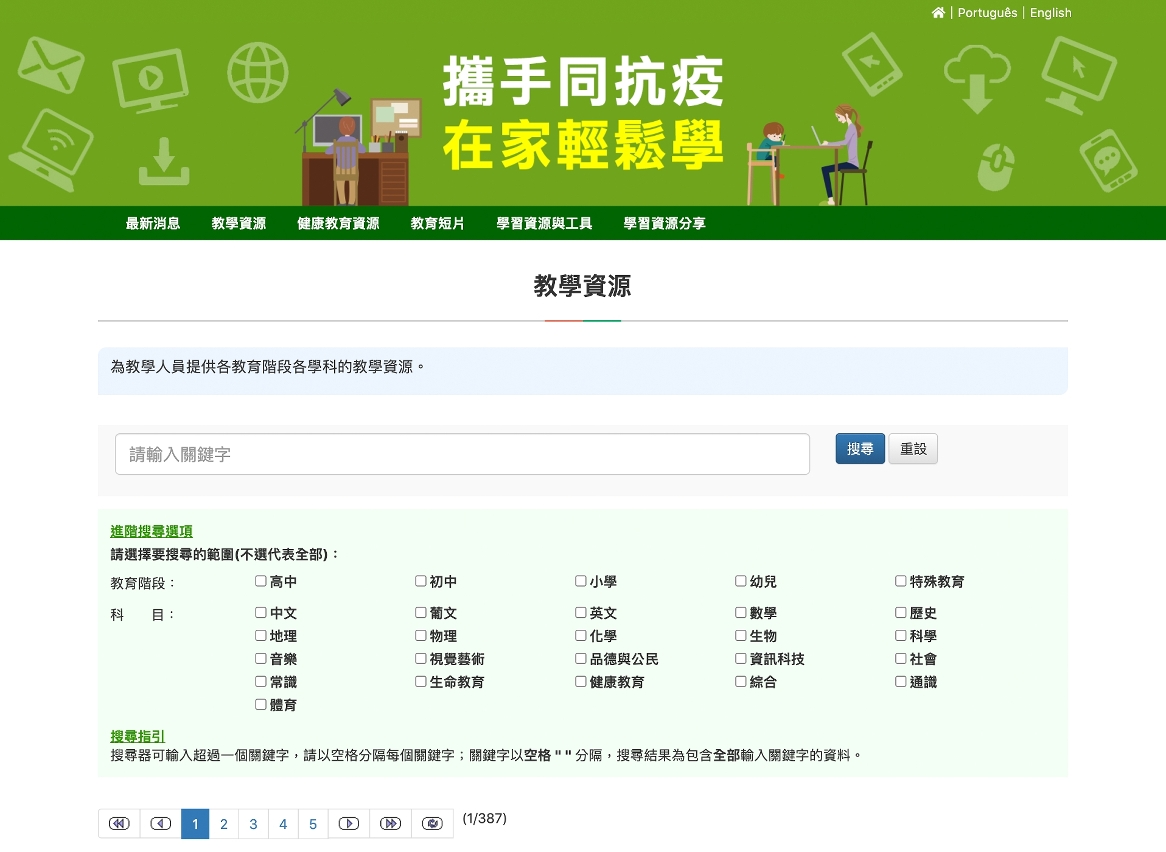Jump to the last page of results

click(x=390, y=824)
